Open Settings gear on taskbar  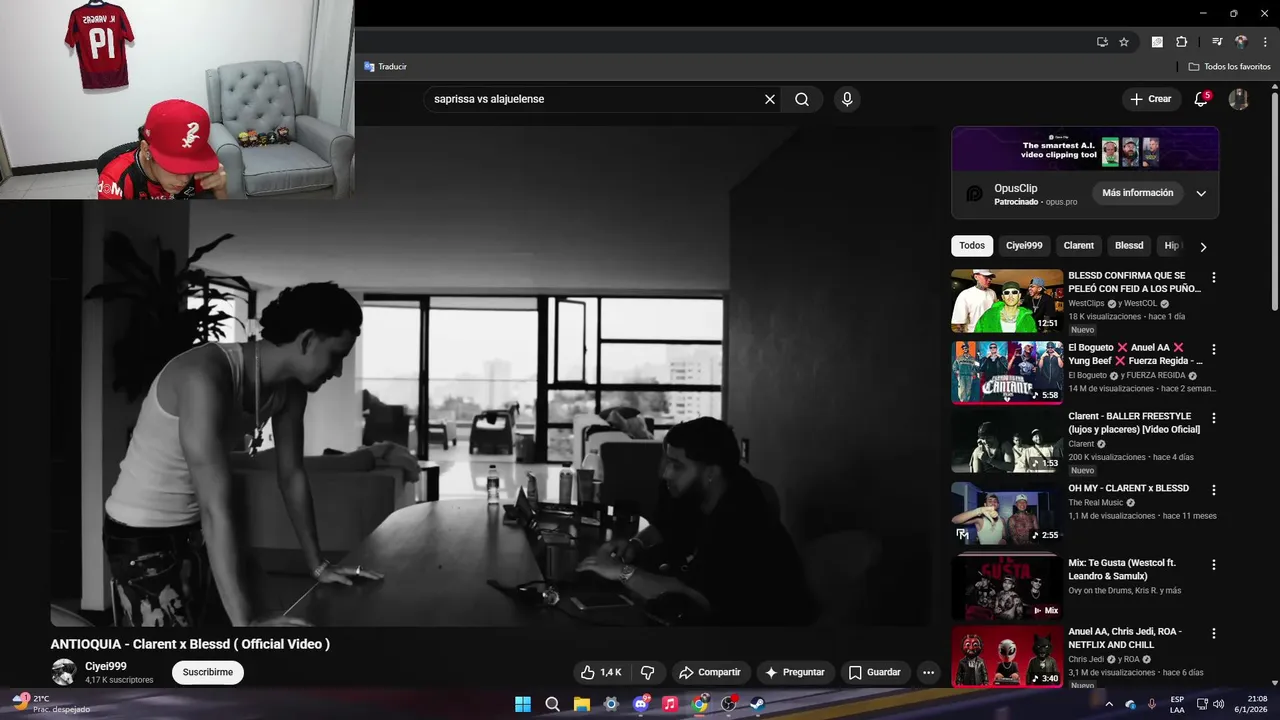tap(611, 704)
